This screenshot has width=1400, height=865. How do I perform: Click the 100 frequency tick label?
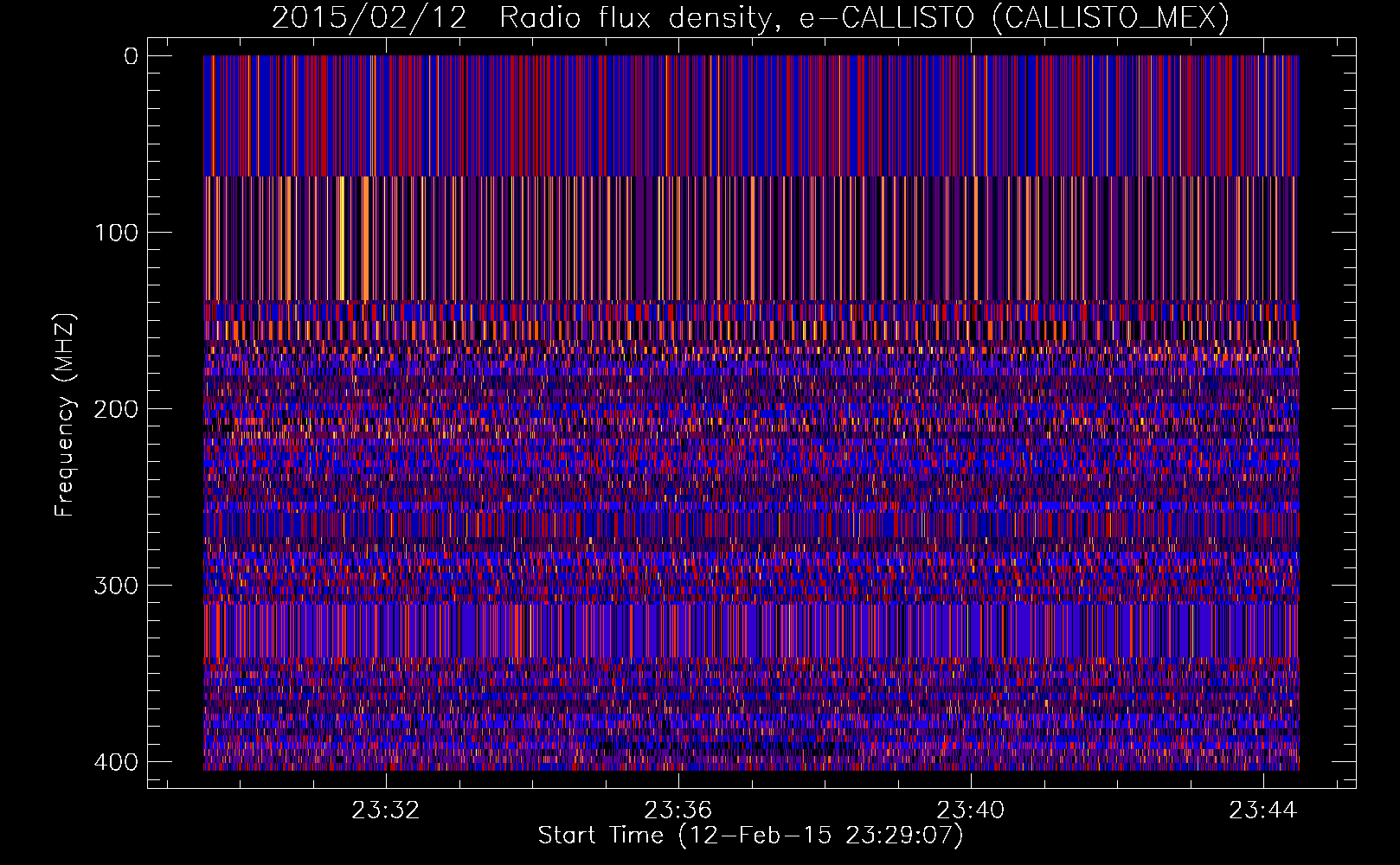coord(115,233)
